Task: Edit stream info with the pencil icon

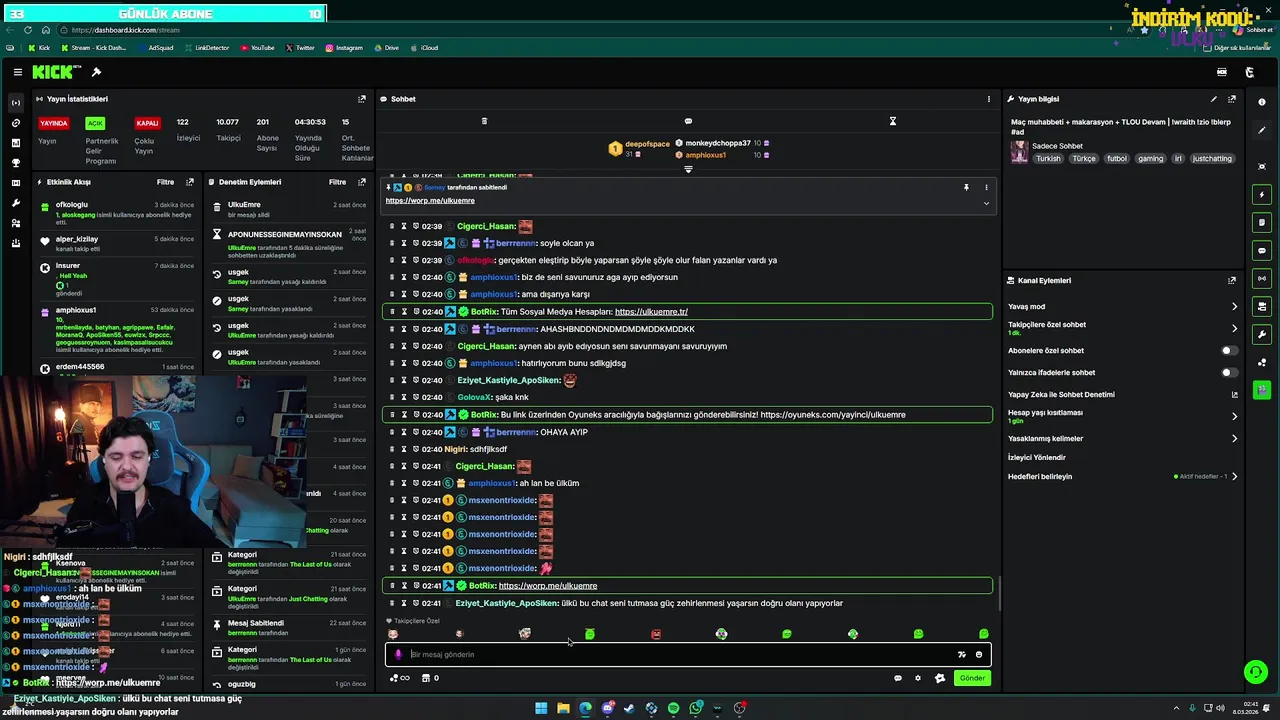Action: point(1214,99)
